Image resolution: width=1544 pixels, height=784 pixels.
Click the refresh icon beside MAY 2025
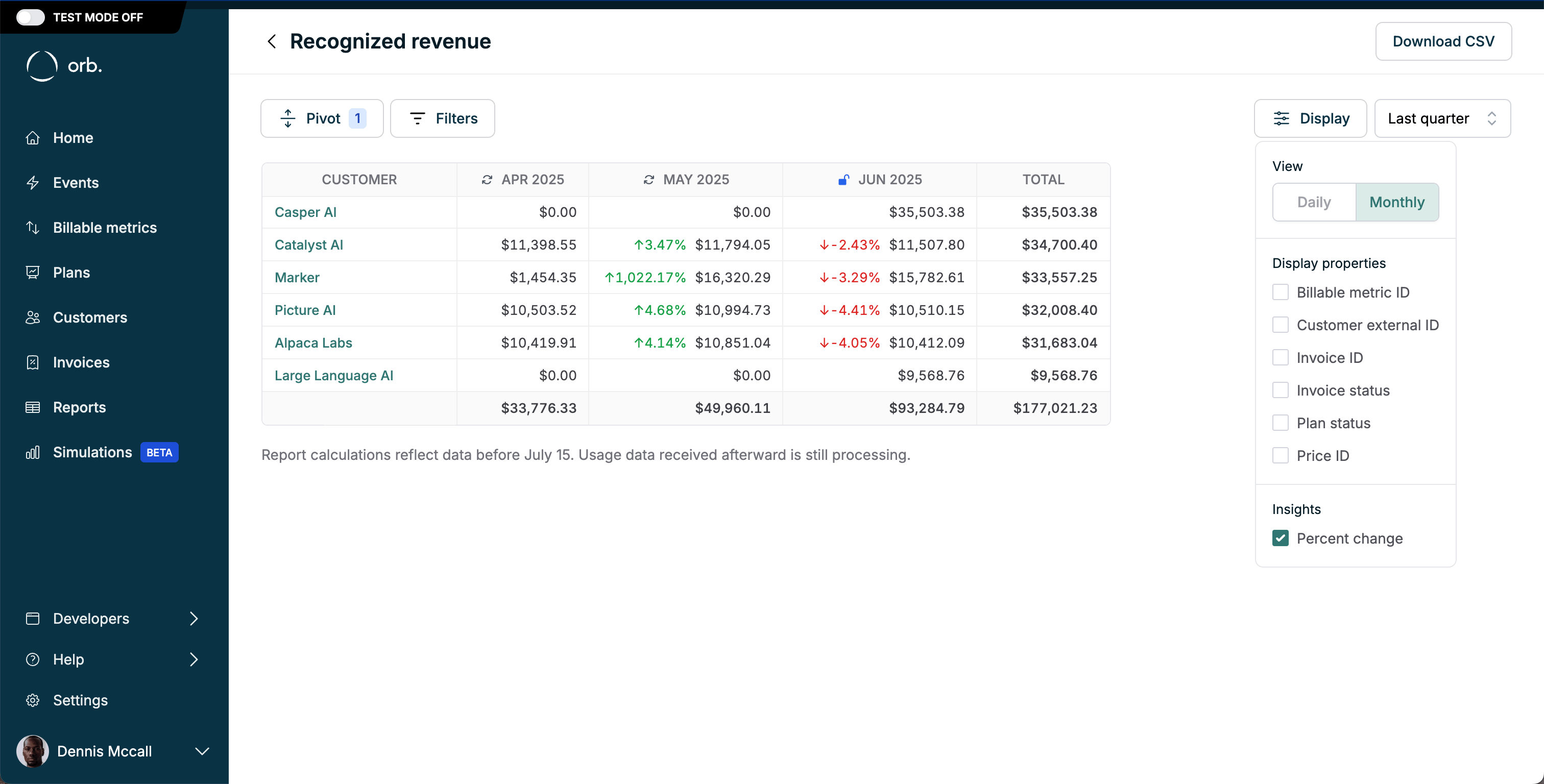tap(648, 180)
